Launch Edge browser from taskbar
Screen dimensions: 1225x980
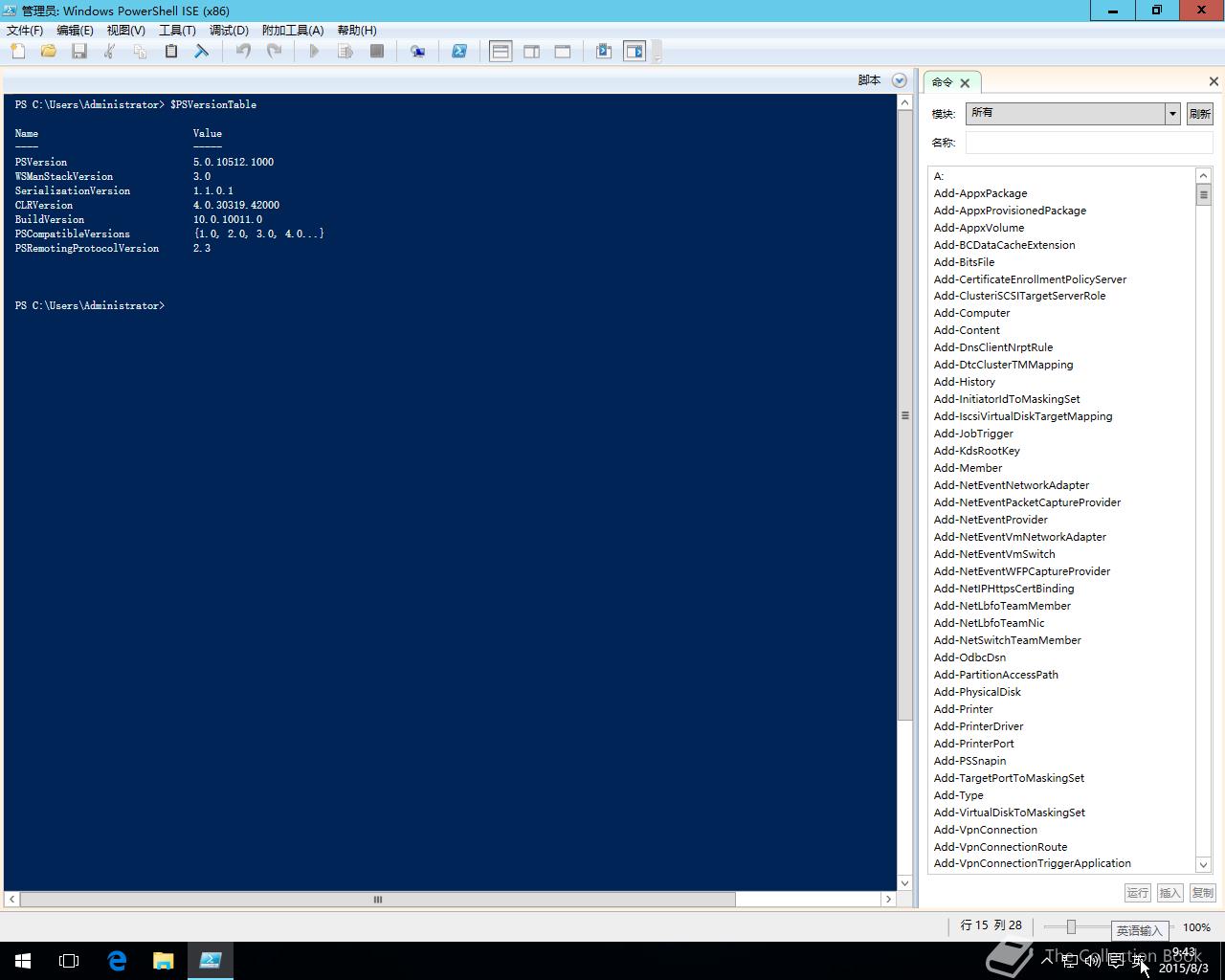[117, 961]
